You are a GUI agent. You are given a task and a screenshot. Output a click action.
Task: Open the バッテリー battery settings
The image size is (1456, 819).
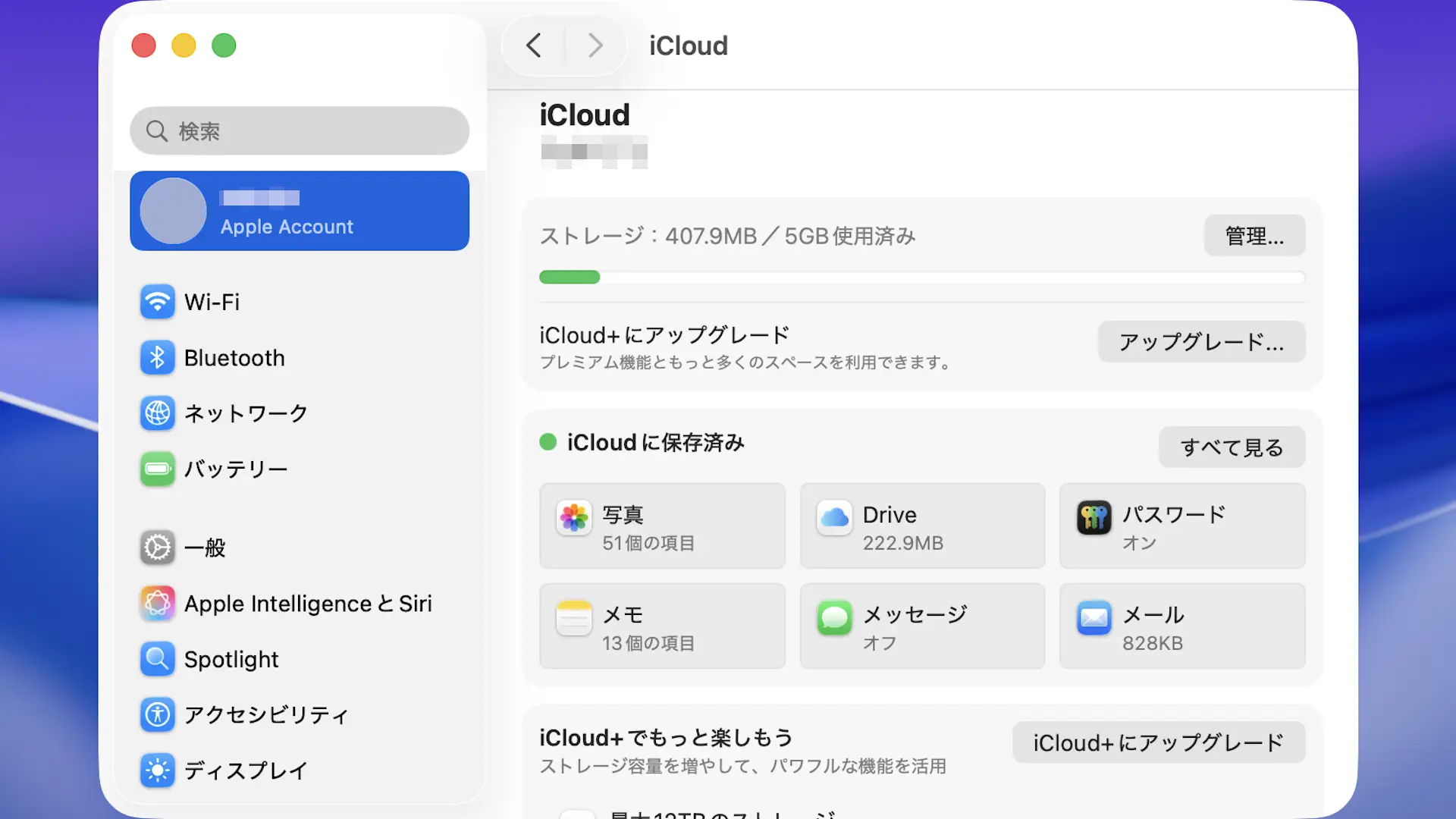235,469
